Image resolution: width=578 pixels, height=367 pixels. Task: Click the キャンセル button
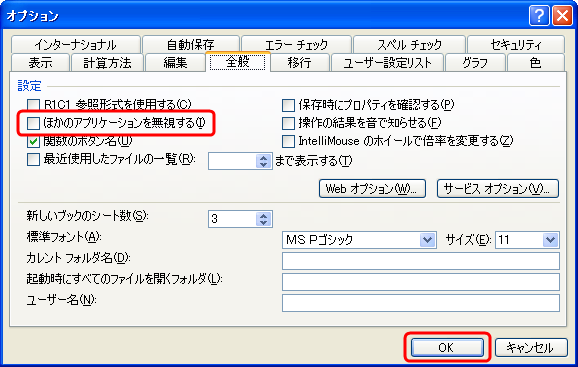tap(530, 347)
